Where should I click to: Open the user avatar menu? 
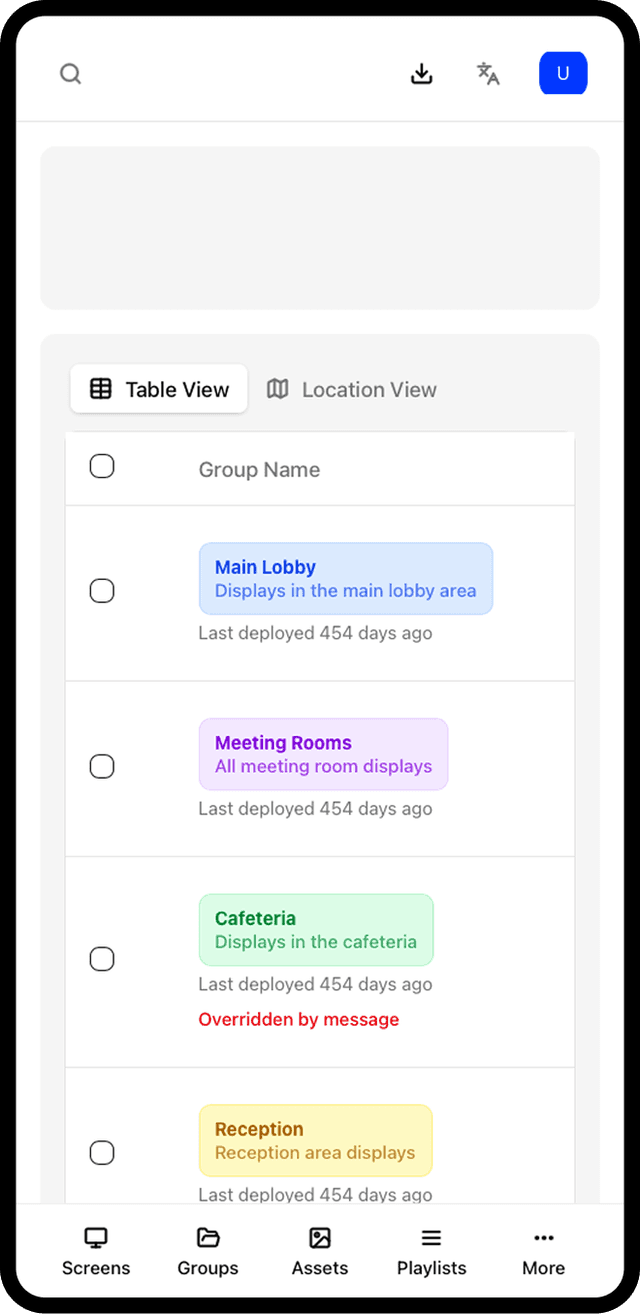(563, 74)
